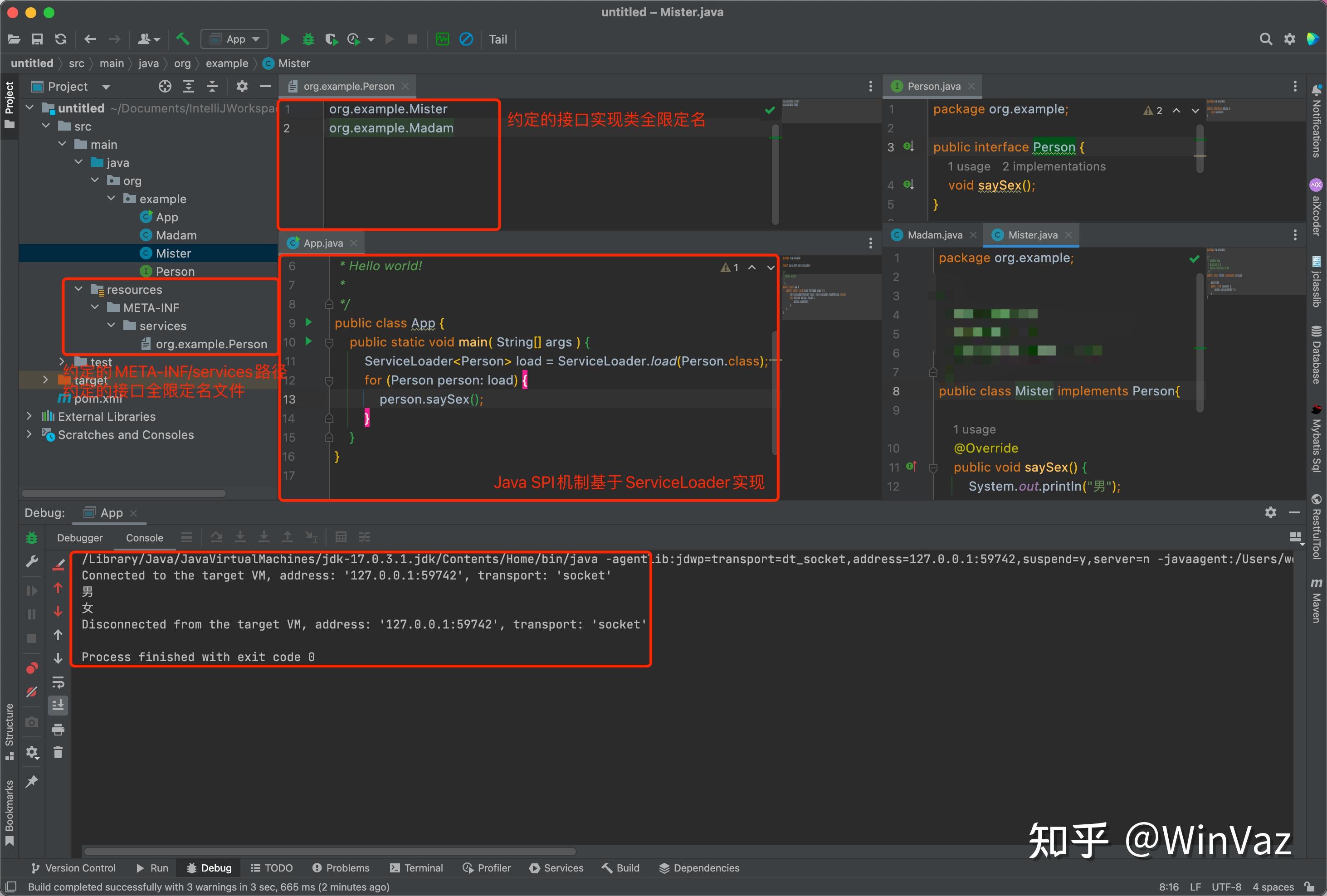Click Select Opened File target icon
This screenshot has width=1327, height=896.
click(x=165, y=87)
